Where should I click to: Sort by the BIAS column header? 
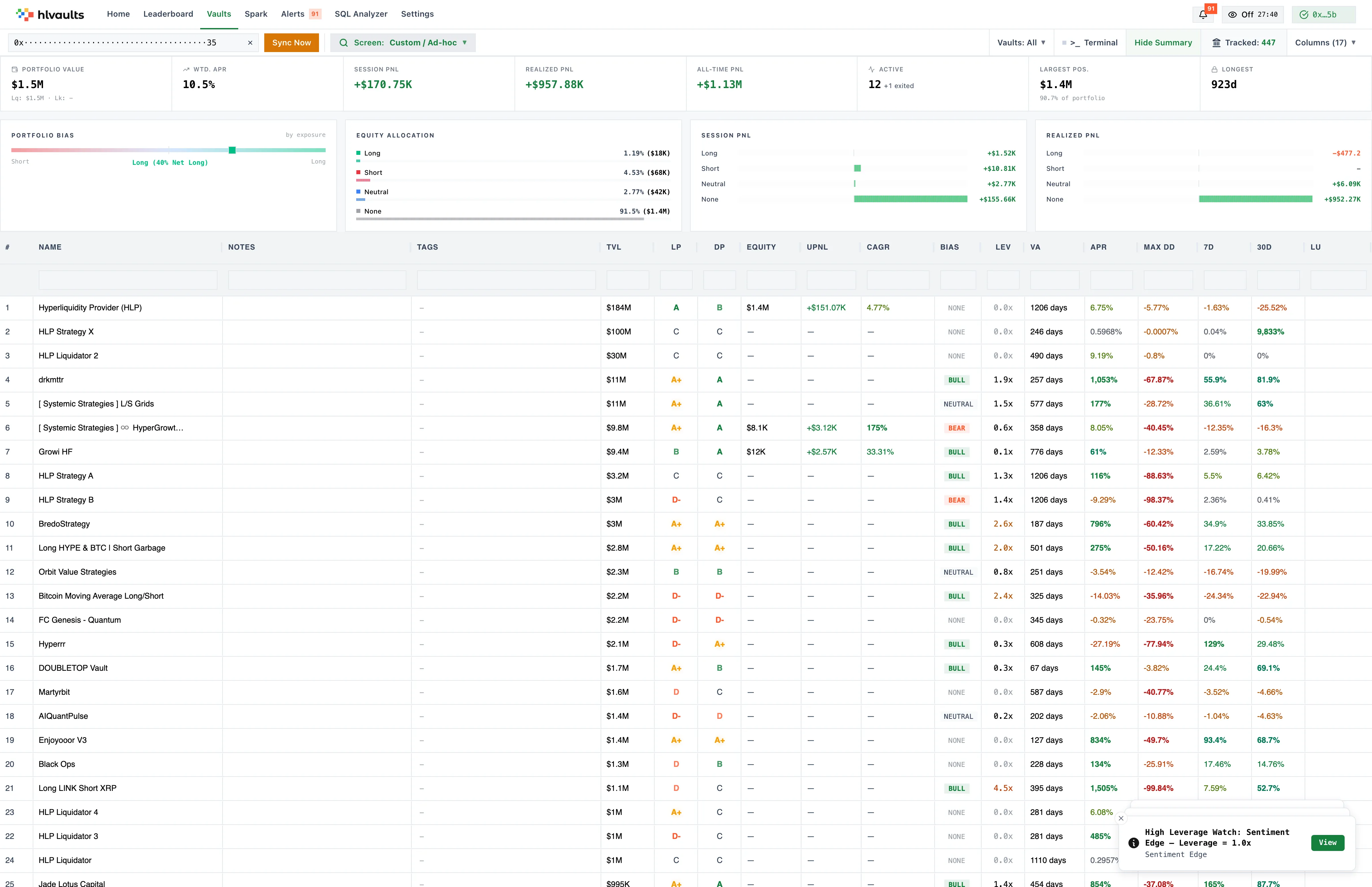pyautogui.click(x=949, y=247)
